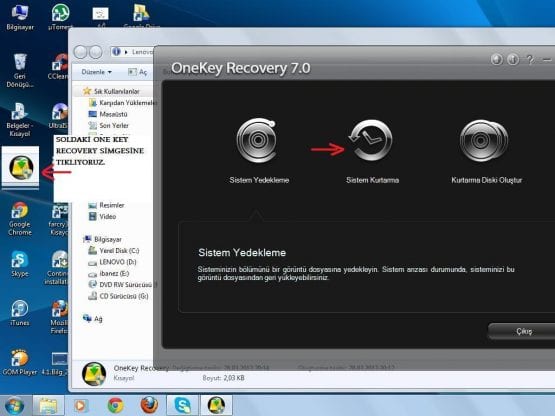Open the Belgeler - Kısayol desktop shortcut

pyautogui.click(x=19, y=120)
